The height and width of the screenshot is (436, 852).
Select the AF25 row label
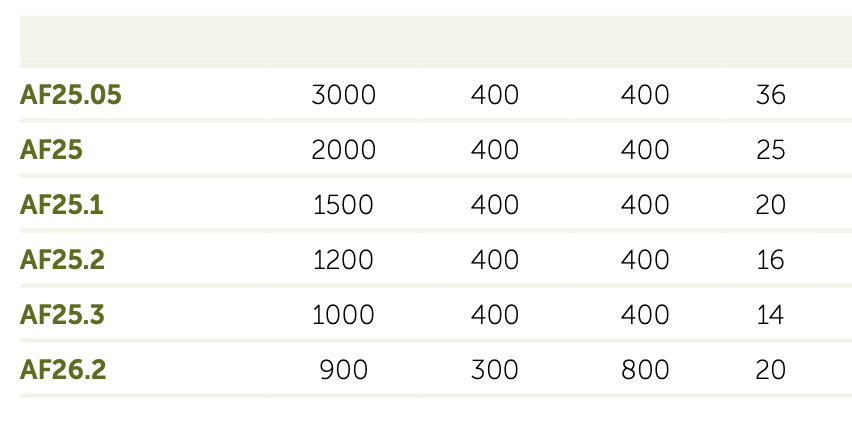tap(51, 150)
